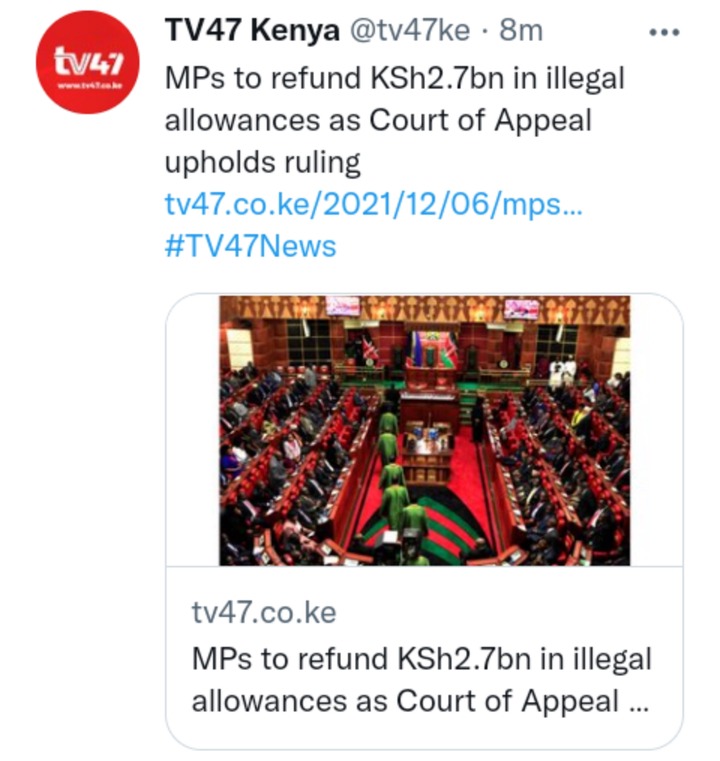Click the right wall screen in the photo
The height and width of the screenshot is (761, 720).
(522, 310)
